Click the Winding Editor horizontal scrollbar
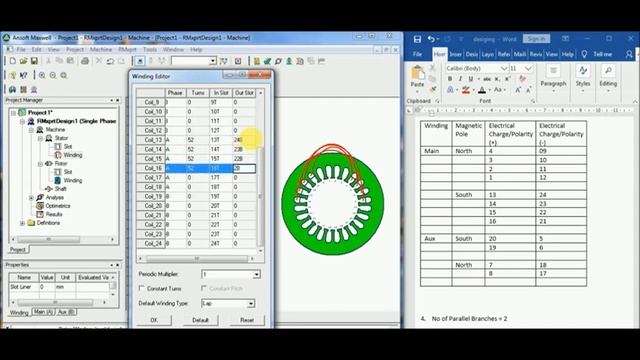This screenshot has width=640, height=360. 196,258
